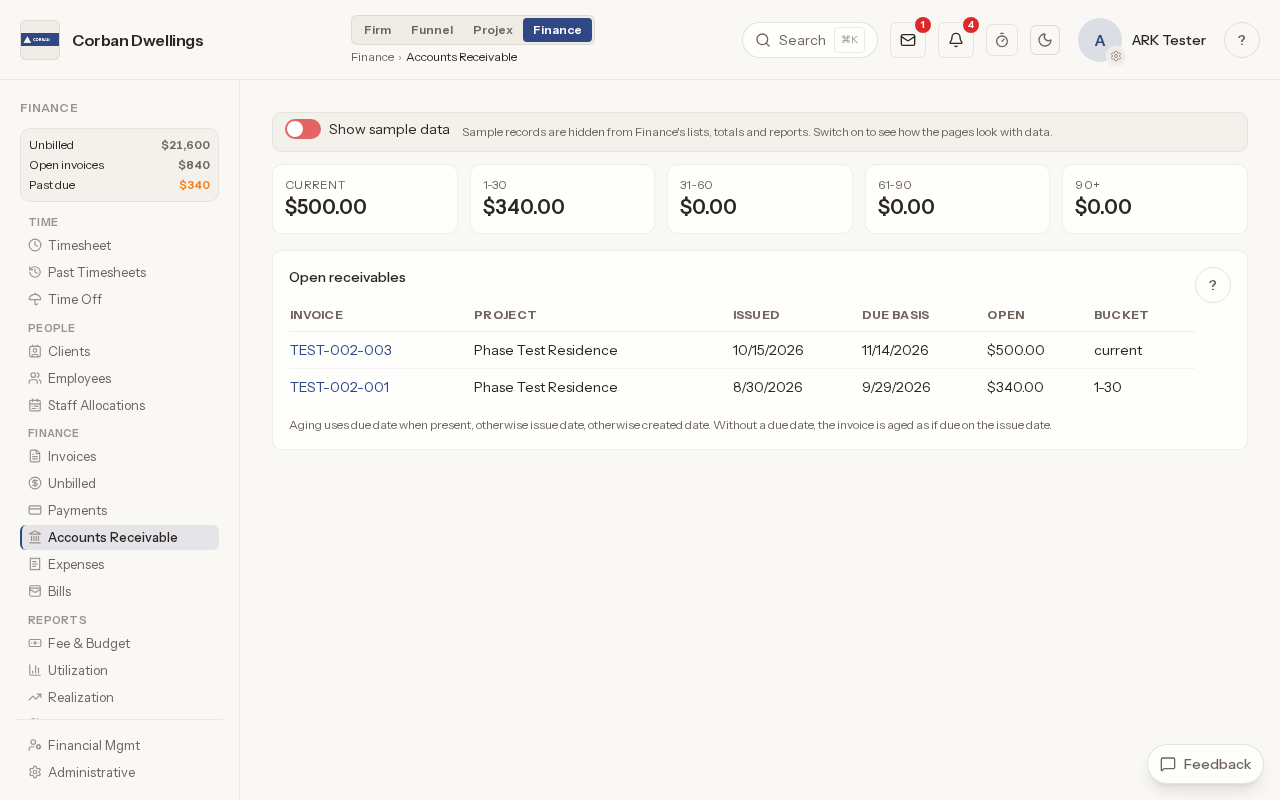
Task: Select Accounts Receivable in the sidebar
Action: pyautogui.click(x=119, y=537)
